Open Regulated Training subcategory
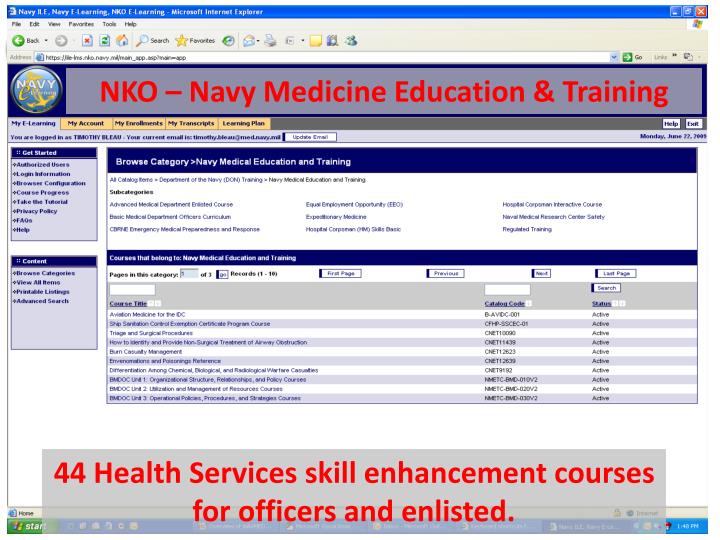720x540 pixels. point(527,229)
